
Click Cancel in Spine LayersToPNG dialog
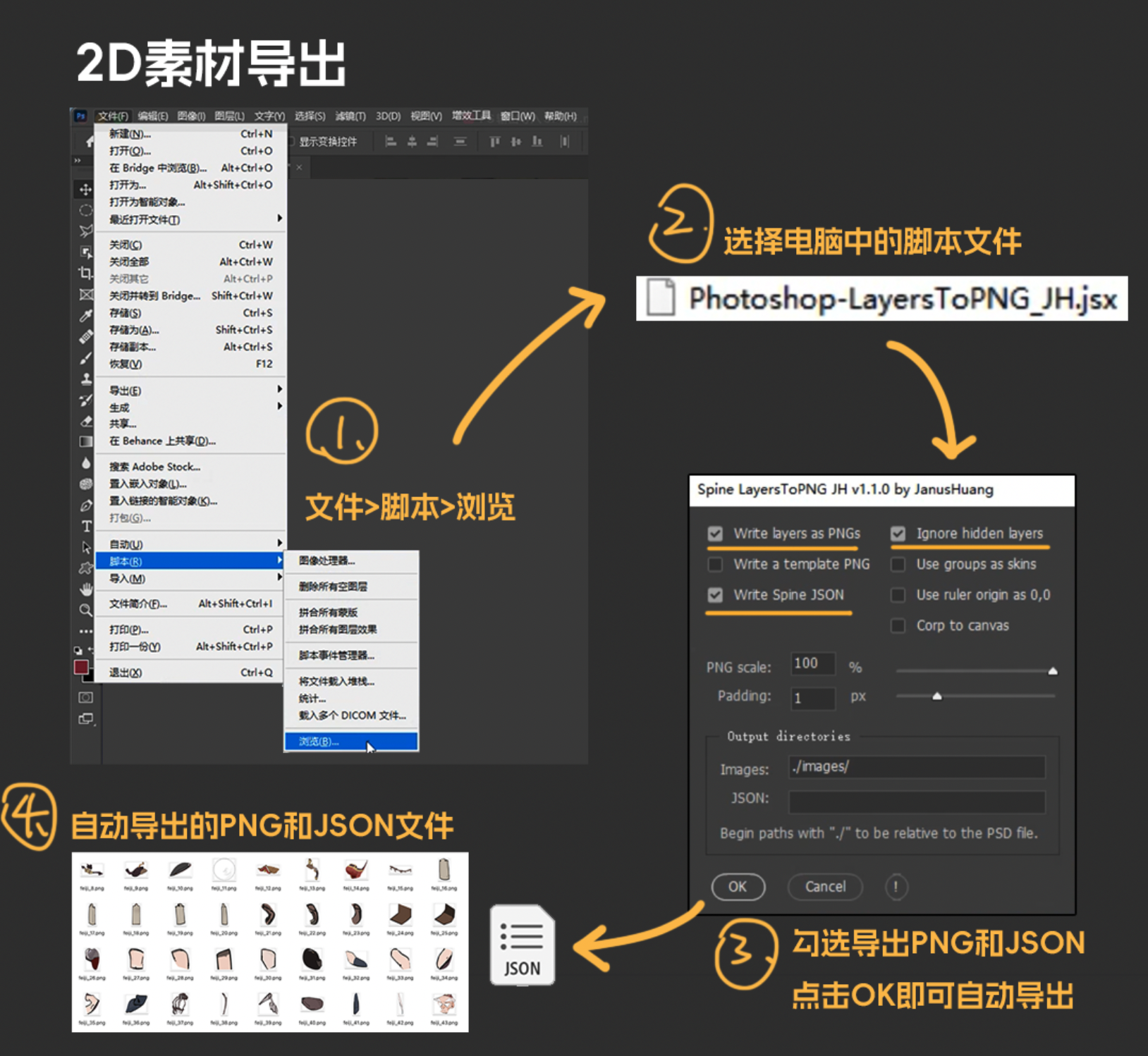(825, 887)
